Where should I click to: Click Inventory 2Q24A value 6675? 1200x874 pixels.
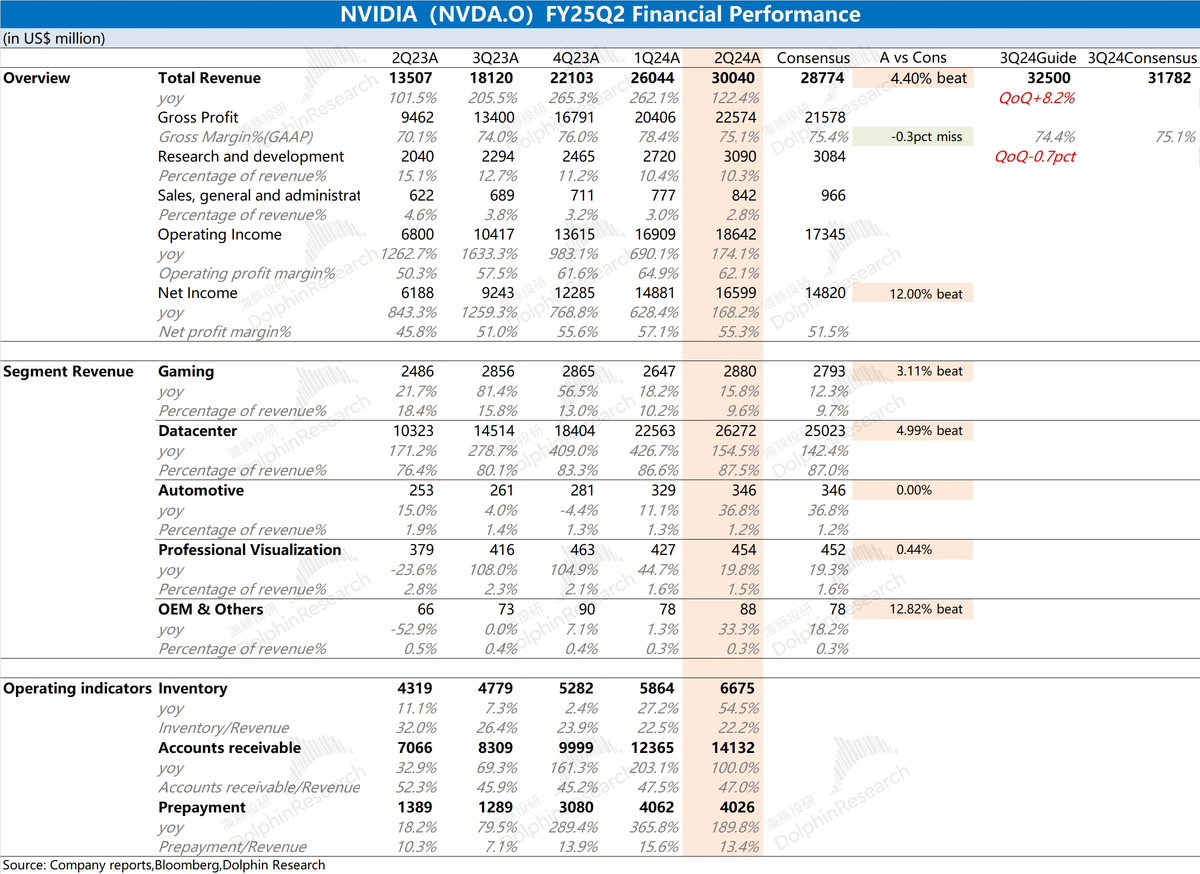[738, 688]
